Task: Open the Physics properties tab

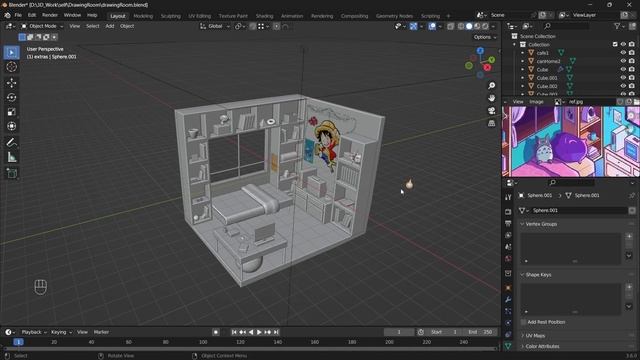Action: coord(508,323)
